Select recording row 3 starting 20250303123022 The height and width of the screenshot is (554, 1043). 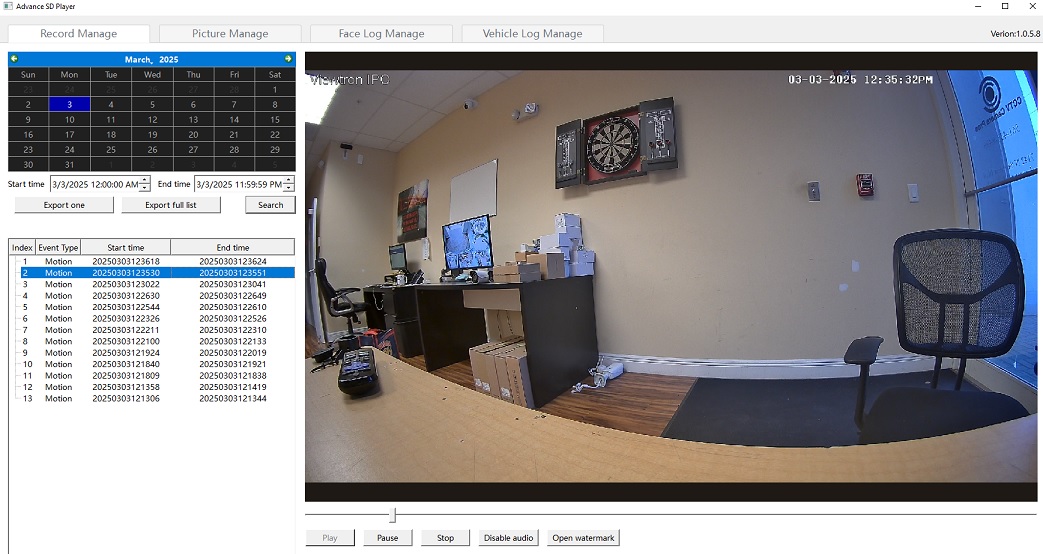[x=152, y=284]
